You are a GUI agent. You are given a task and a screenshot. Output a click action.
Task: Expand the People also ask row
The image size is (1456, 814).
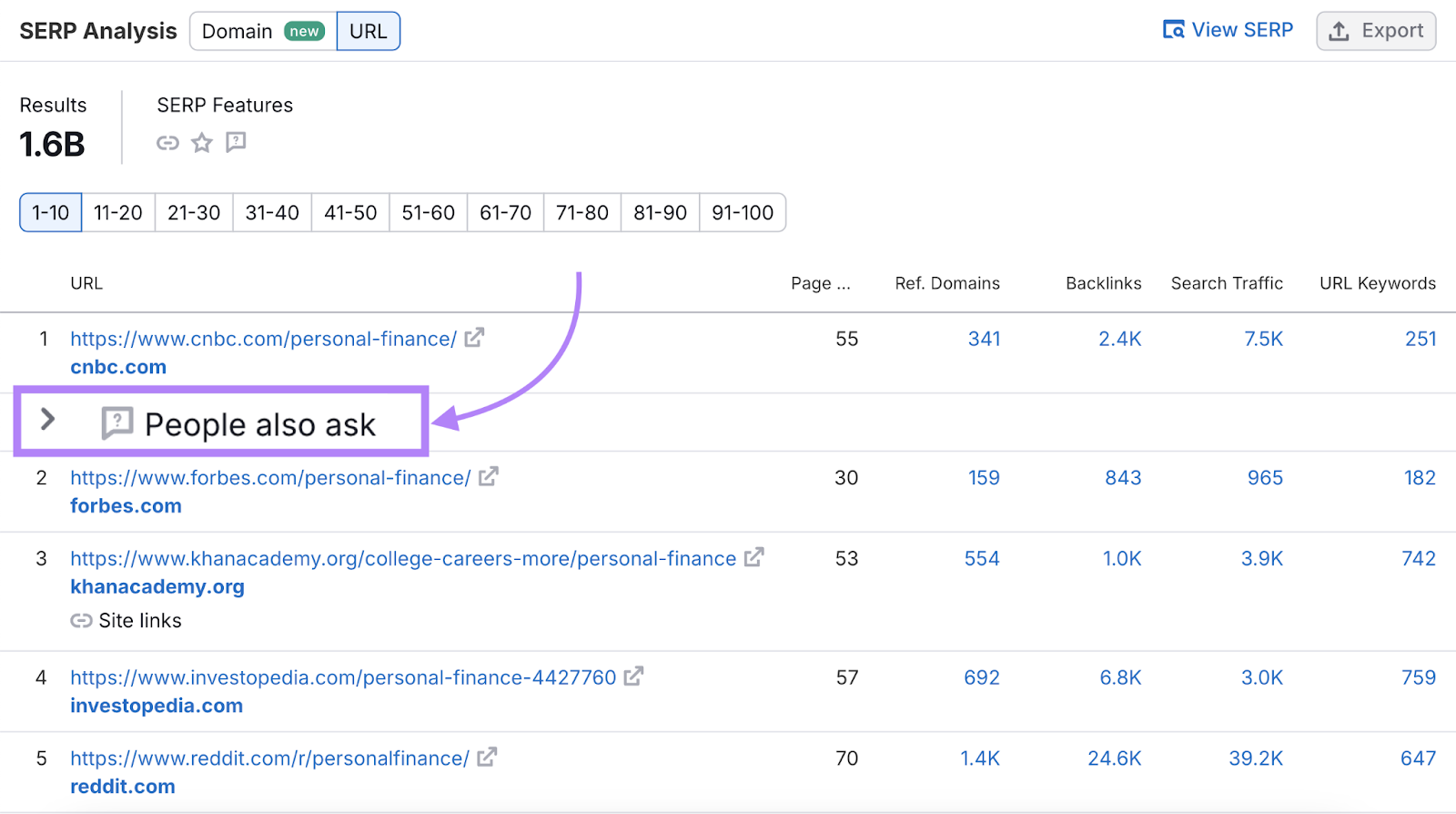click(48, 420)
